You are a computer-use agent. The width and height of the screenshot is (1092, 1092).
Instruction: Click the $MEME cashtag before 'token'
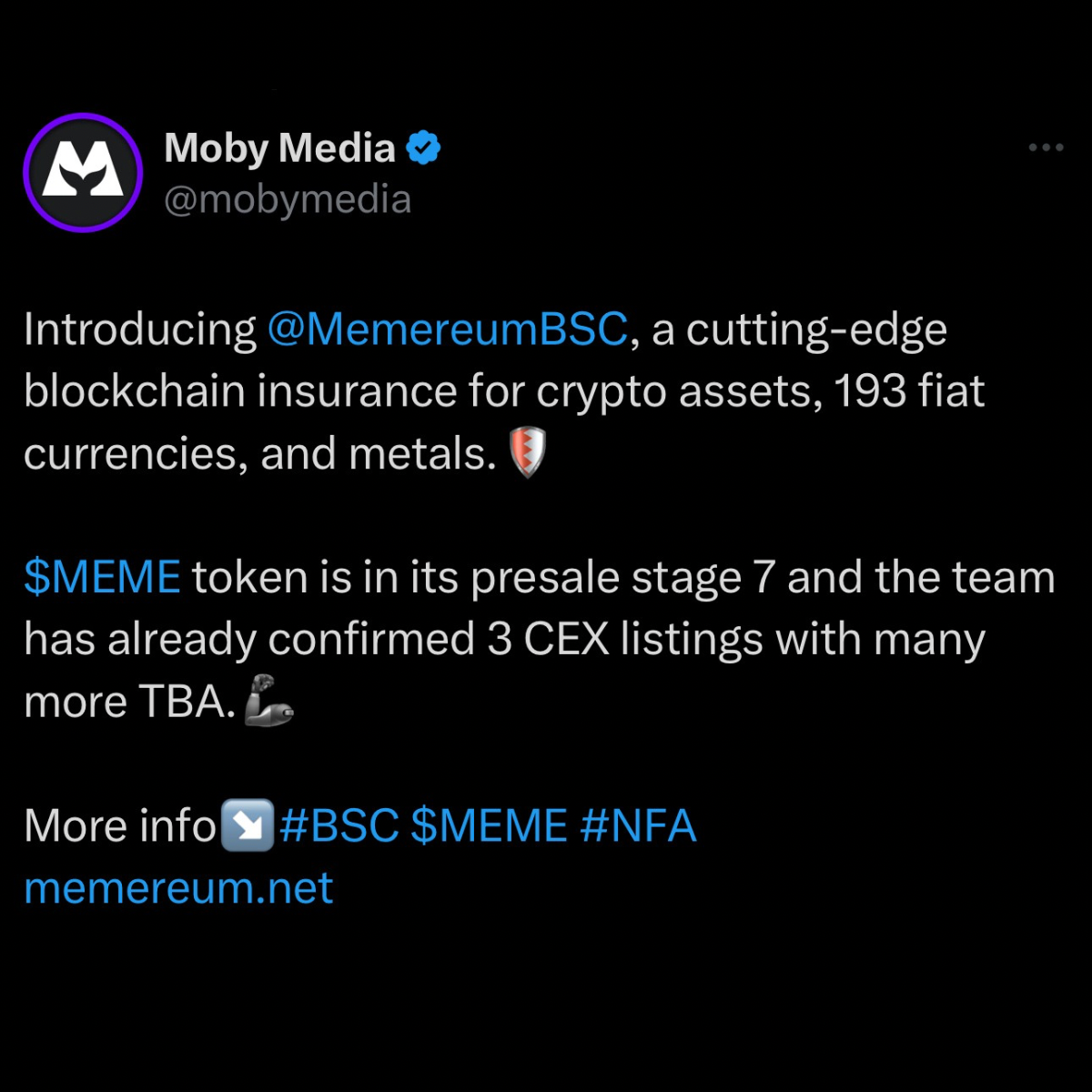click(x=102, y=578)
